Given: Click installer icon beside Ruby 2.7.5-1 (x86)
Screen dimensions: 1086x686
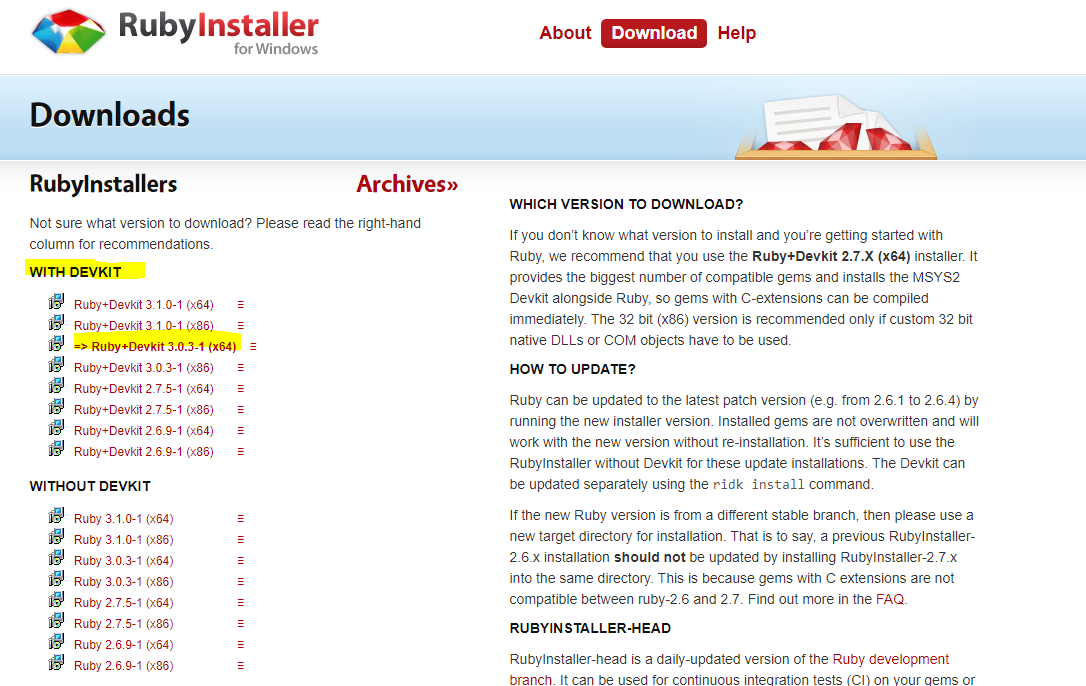Looking at the screenshot, I should pyautogui.click(x=56, y=621).
